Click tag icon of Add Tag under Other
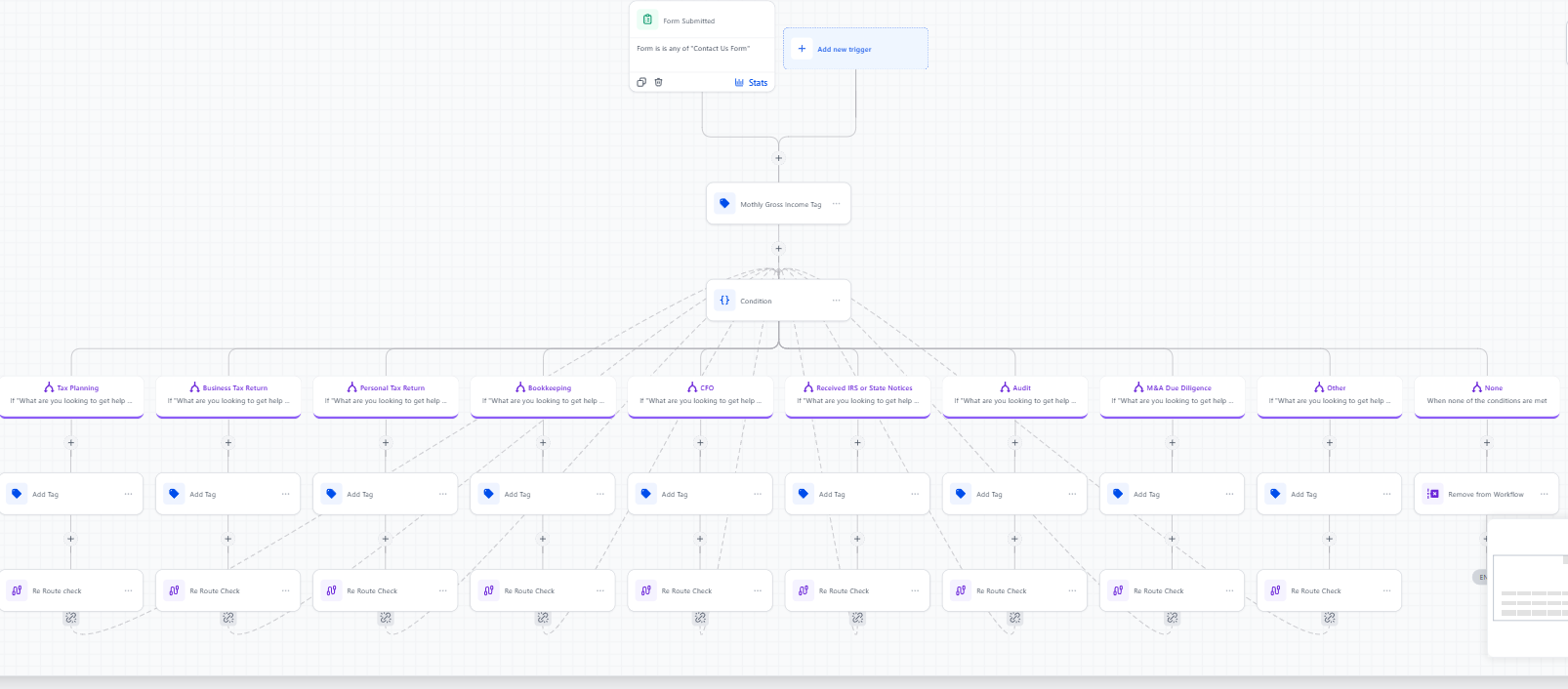This screenshot has width=1568, height=689. click(x=1275, y=494)
